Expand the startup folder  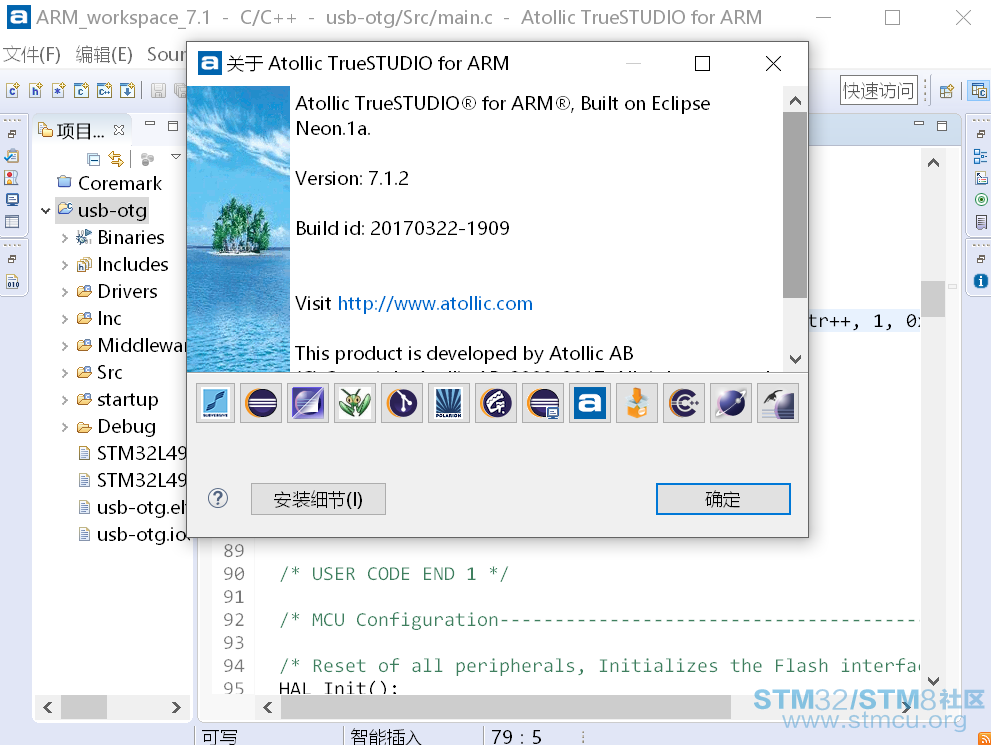pyautogui.click(x=64, y=400)
